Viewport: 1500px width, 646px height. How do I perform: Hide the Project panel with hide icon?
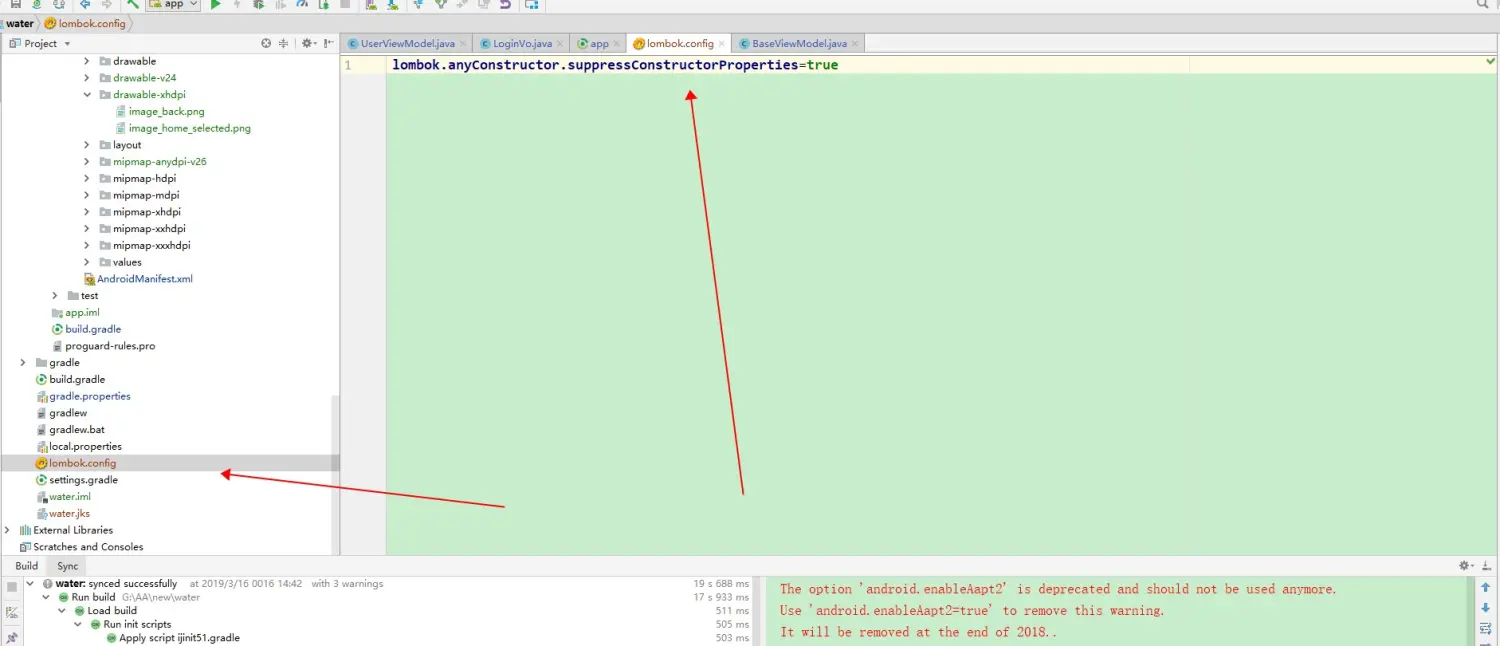(x=328, y=43)
